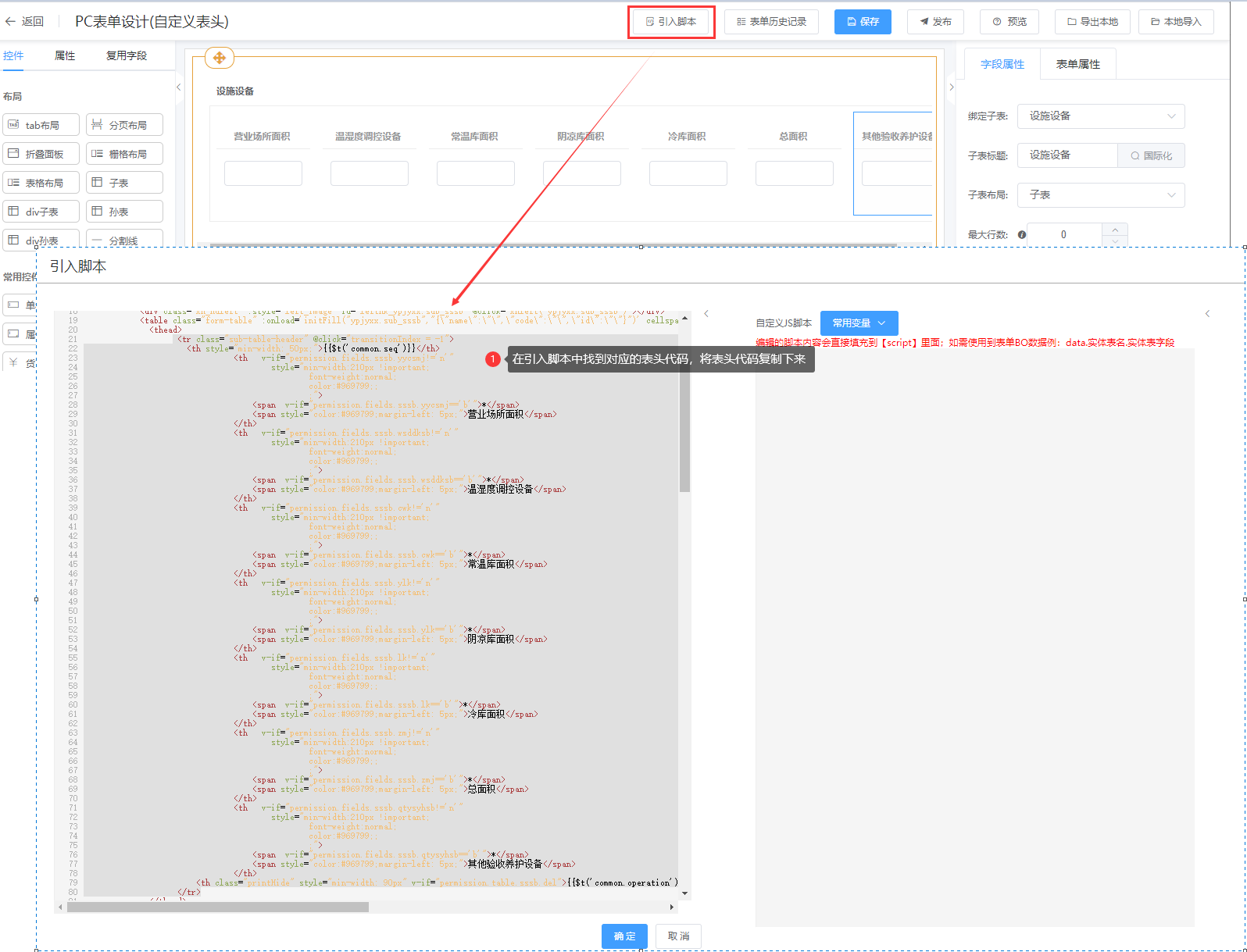Click the orange drag-move handle icon
This screenshot has height=952, width=1247.
pos(219,58)
